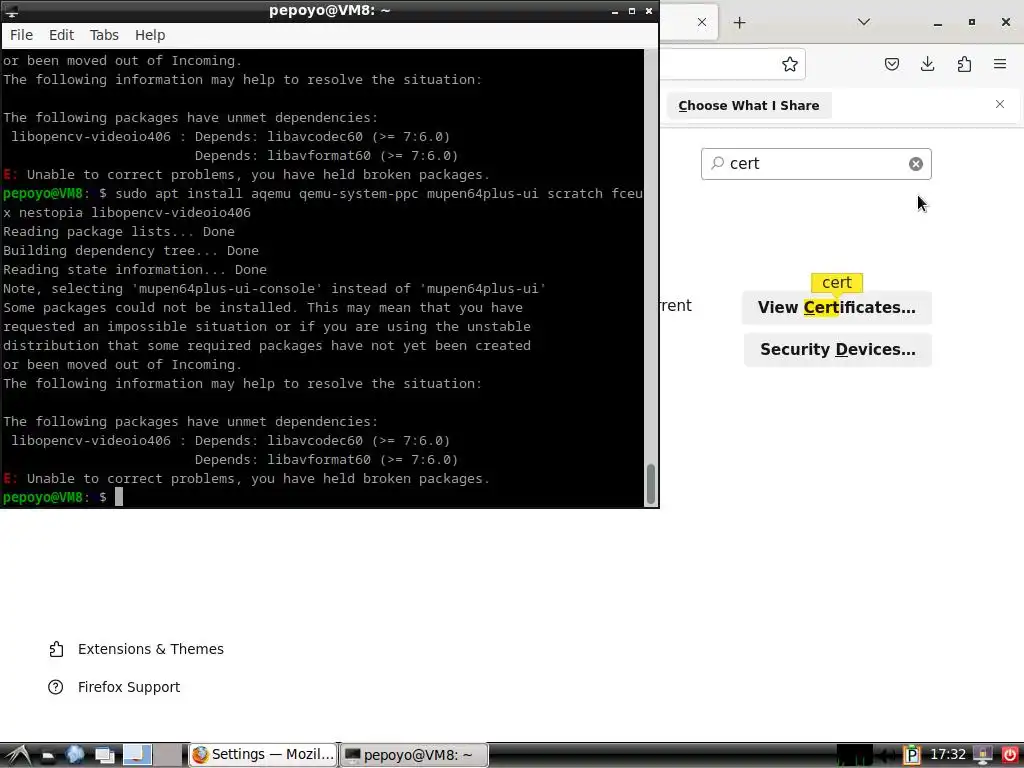Screen dimensions: 1024x768
Task: Switch to Settings — Mozilla taskbar window
Action: [263, 755]
